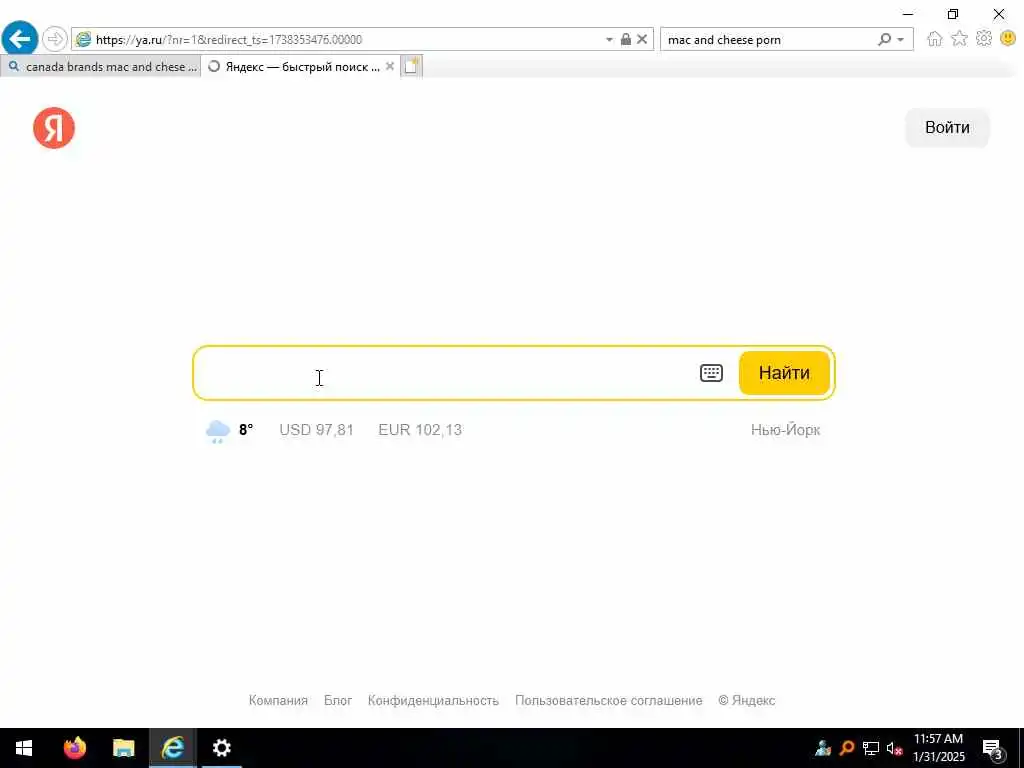1024x768 pixels.
Task: Focus the URL address field
Action: click(x=346, y=40)
